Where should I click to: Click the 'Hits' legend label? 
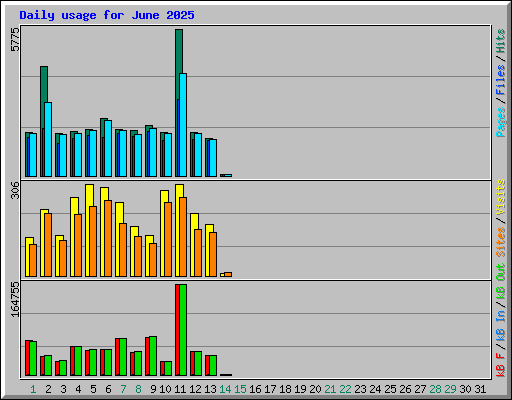pos(501,41)
